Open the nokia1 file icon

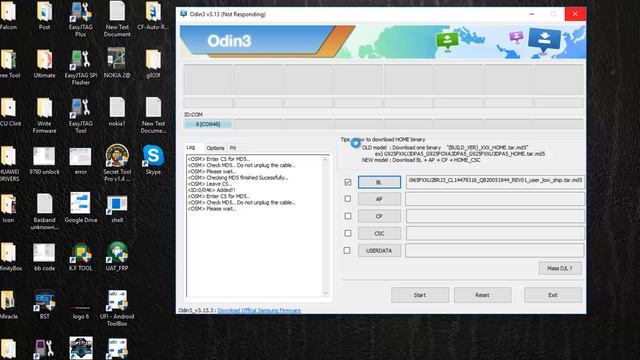coord(117,112)
